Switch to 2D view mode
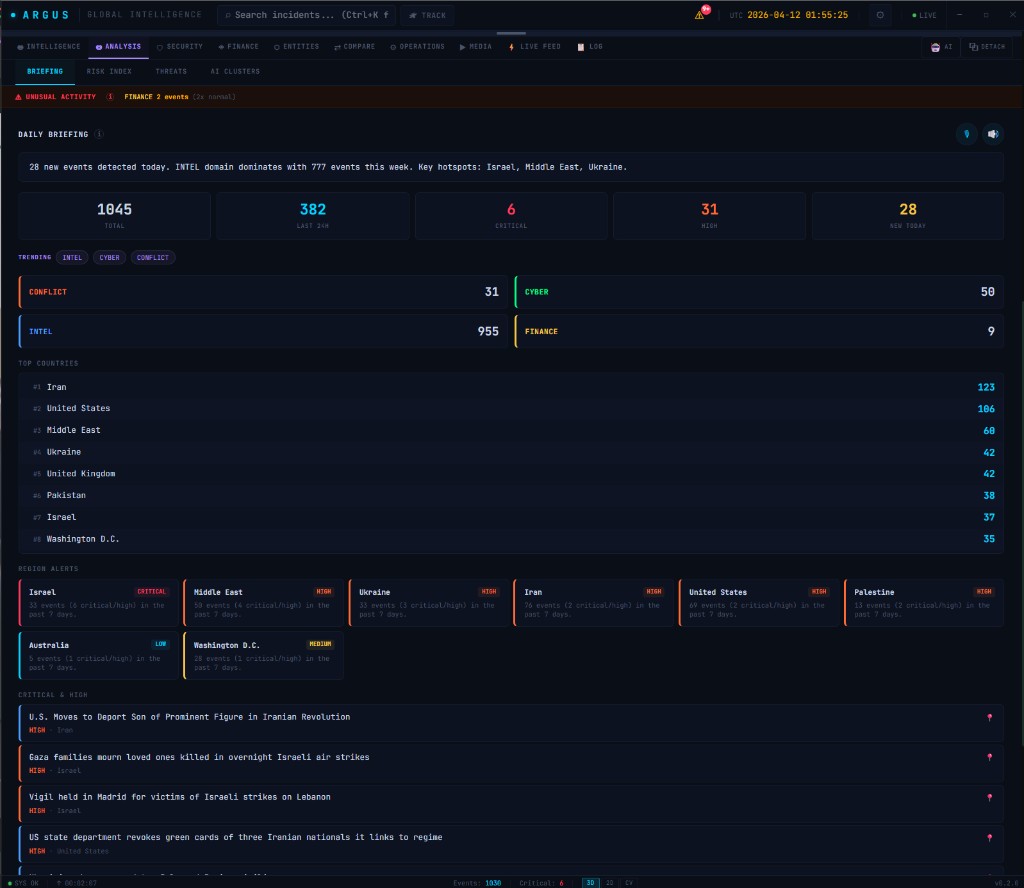Image resolution: width=1024 pixels, height=888 pixels. pos(609,883)
